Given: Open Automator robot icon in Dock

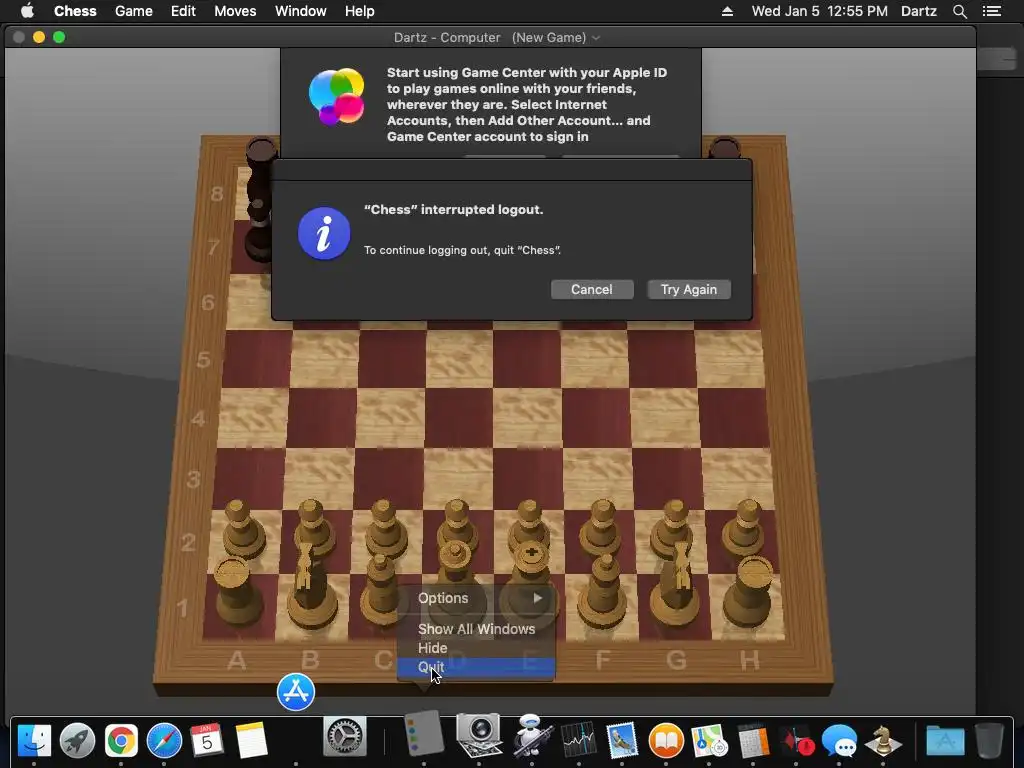Looking at the screenshot, I should [x=532, y=735].
